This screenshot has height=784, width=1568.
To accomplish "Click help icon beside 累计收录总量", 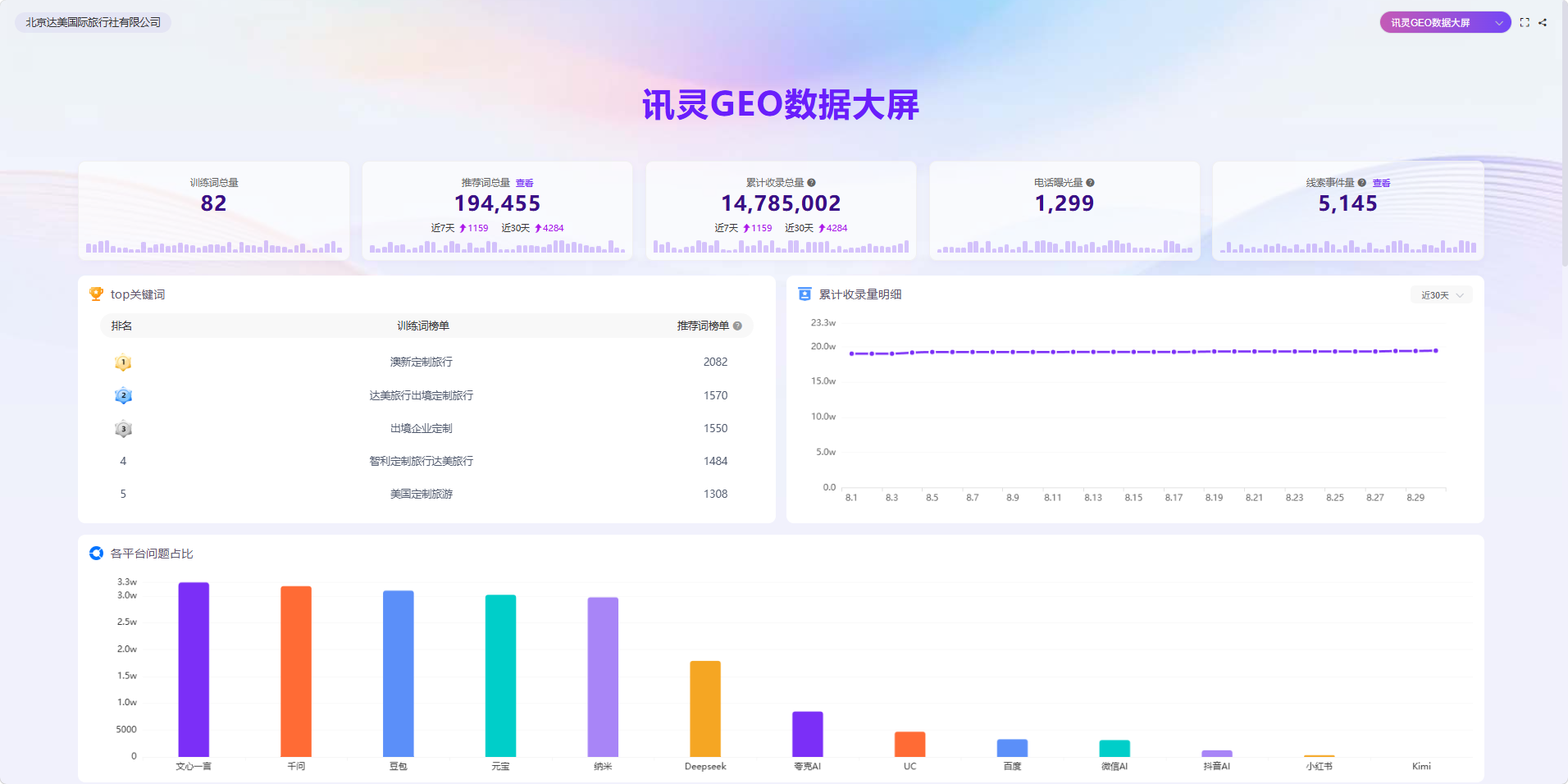I will [x=811, y=183].
